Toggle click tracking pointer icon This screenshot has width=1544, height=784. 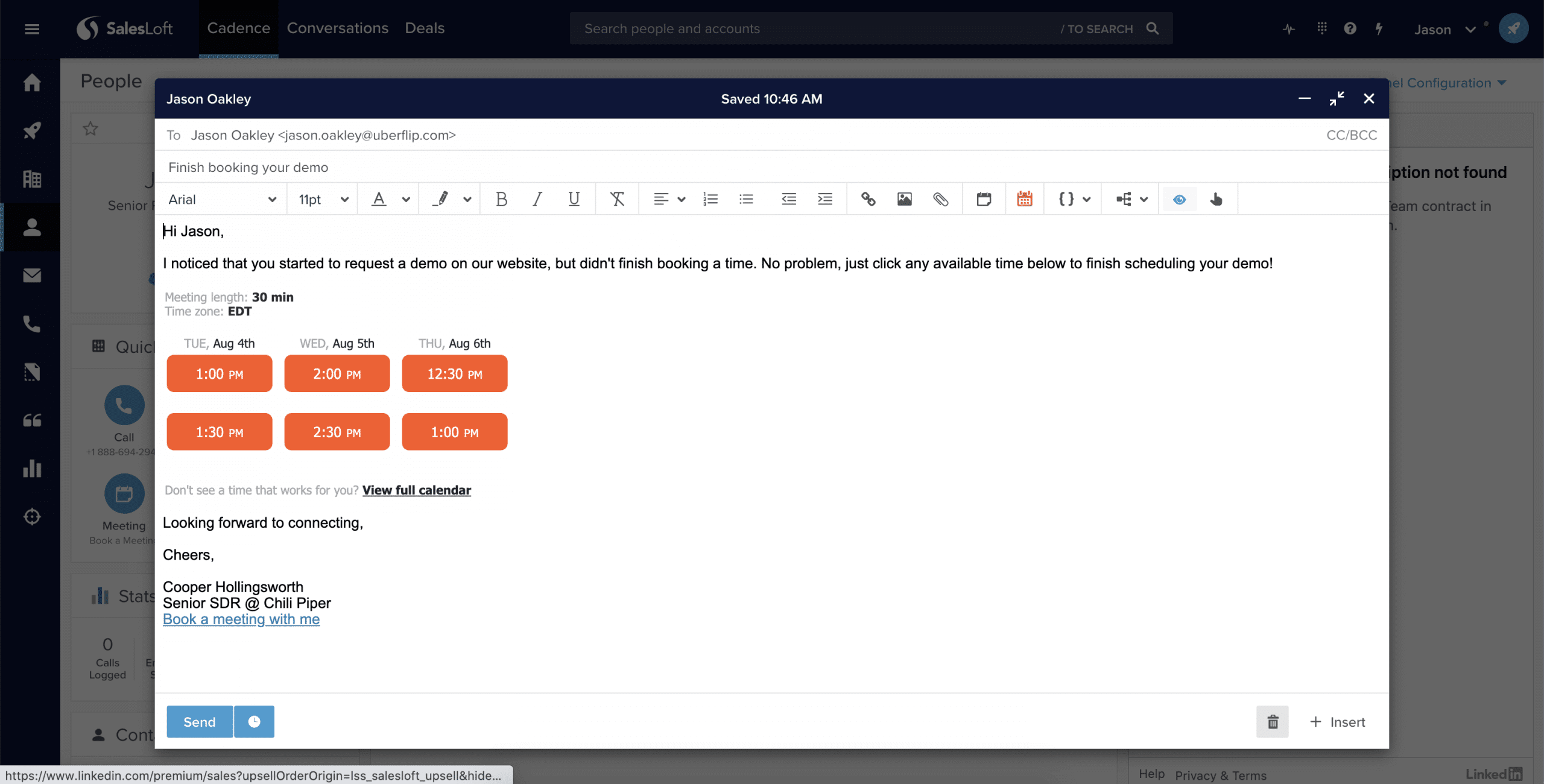(x=1216, y=199)
